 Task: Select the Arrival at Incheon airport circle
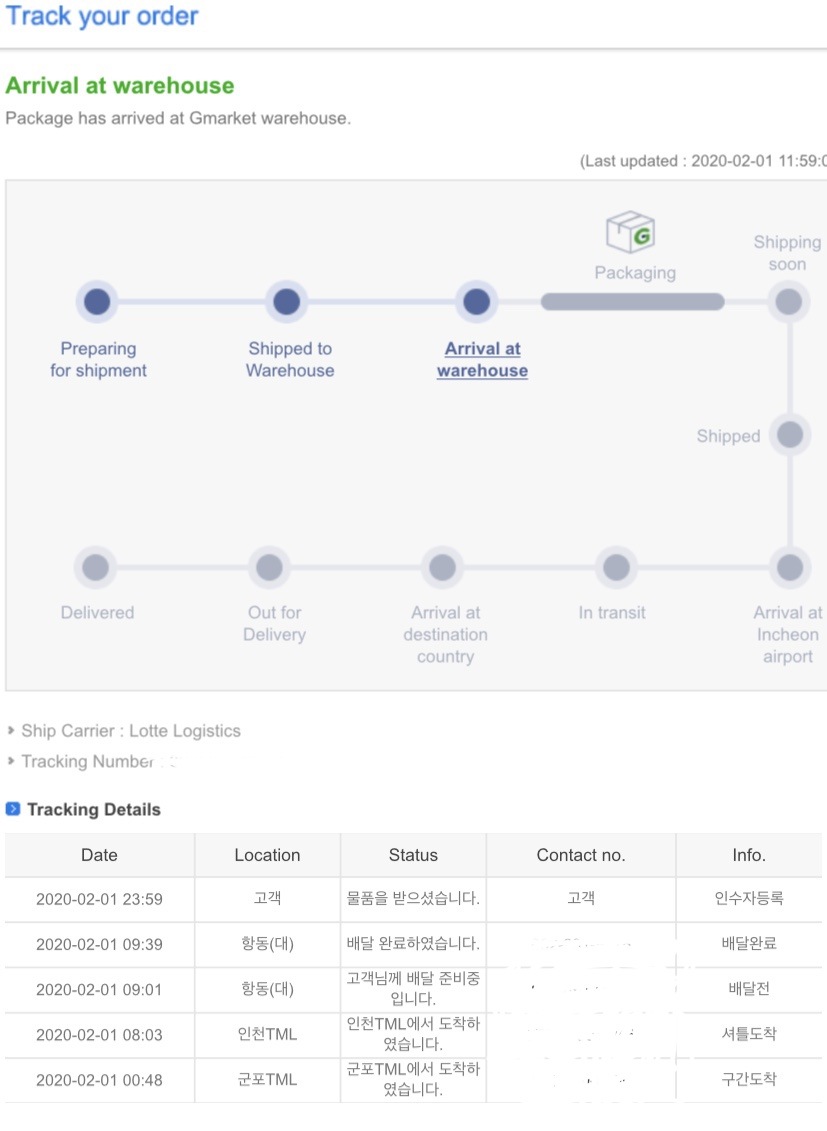[790, 568]
